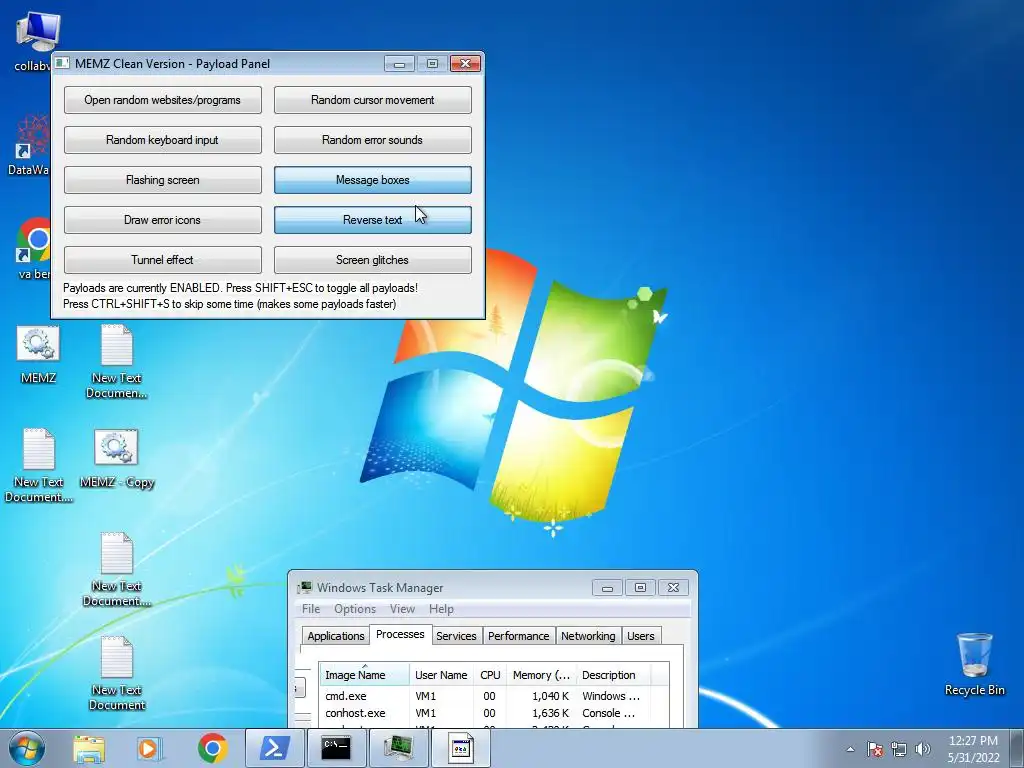
Task: Switch to the Users tab
Action: (641, 635)
